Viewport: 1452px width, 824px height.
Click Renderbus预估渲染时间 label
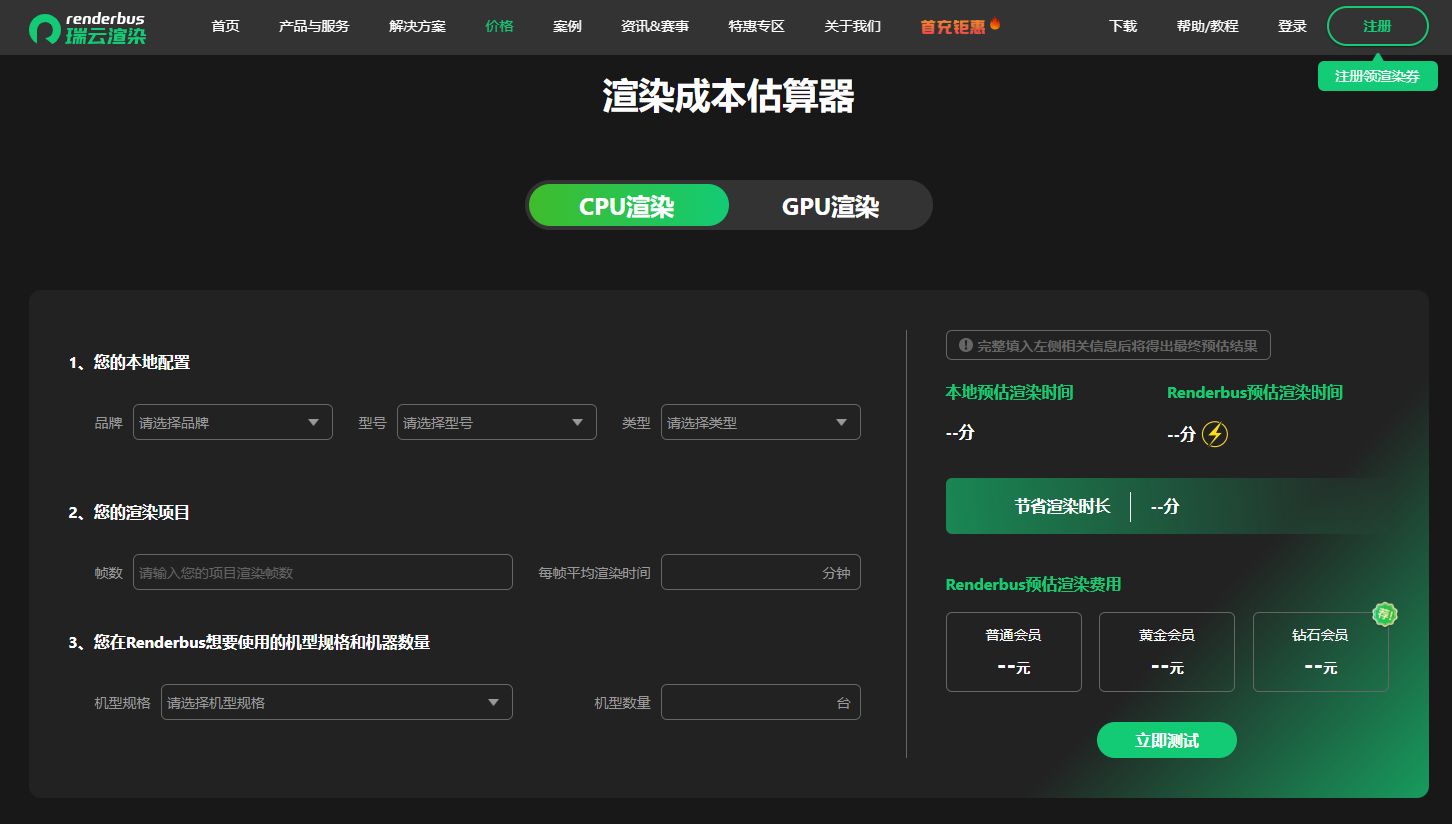[x=1255, y=392]
